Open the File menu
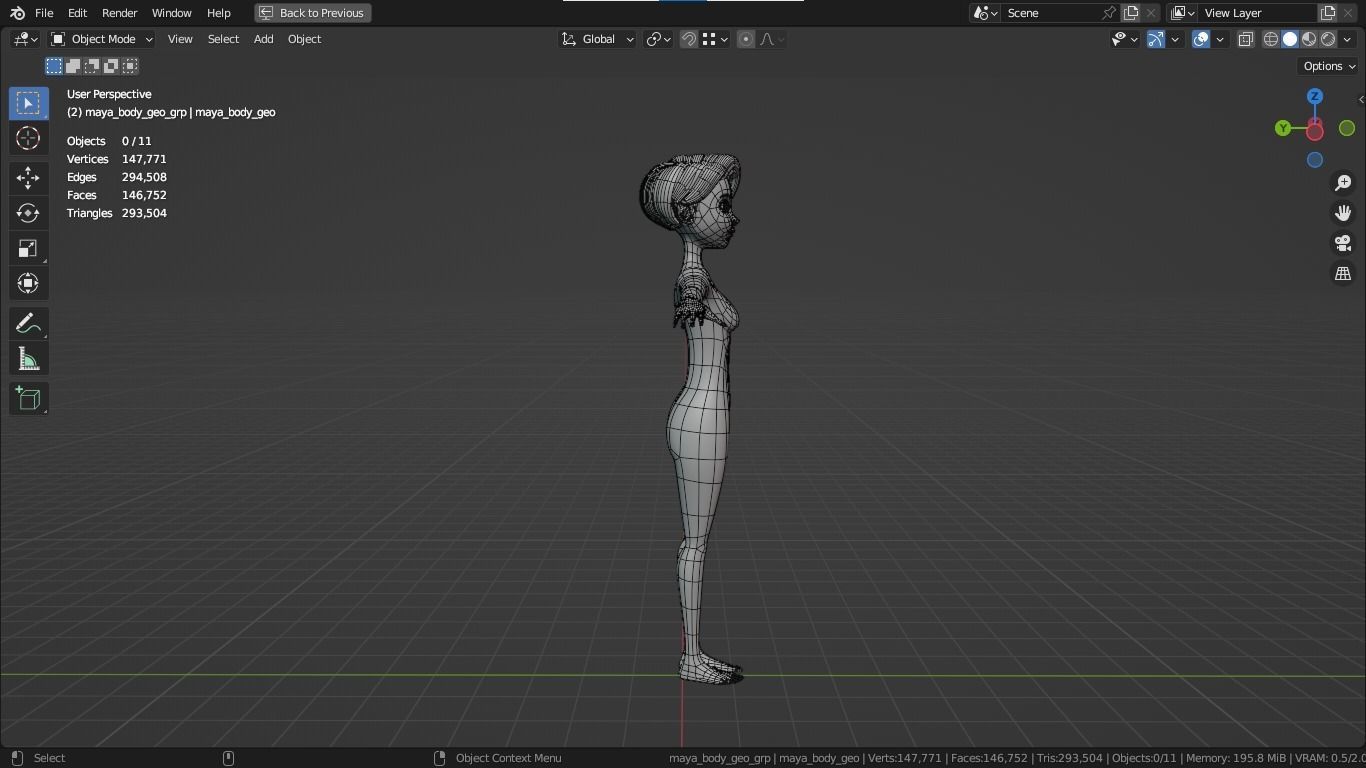 click(x=44, y=13)
